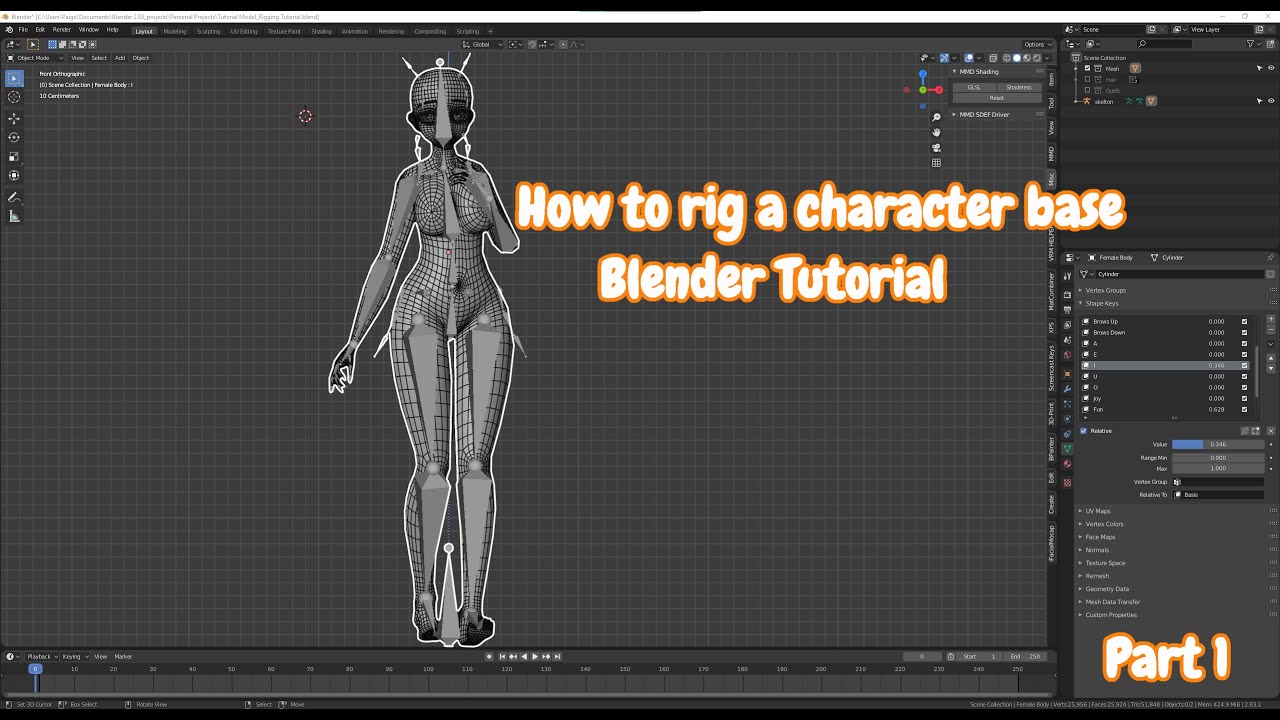This screenshot has width=1280, height=720.
Task: Open the Texture properties checker tab icon
Action: coord(1067,483)
